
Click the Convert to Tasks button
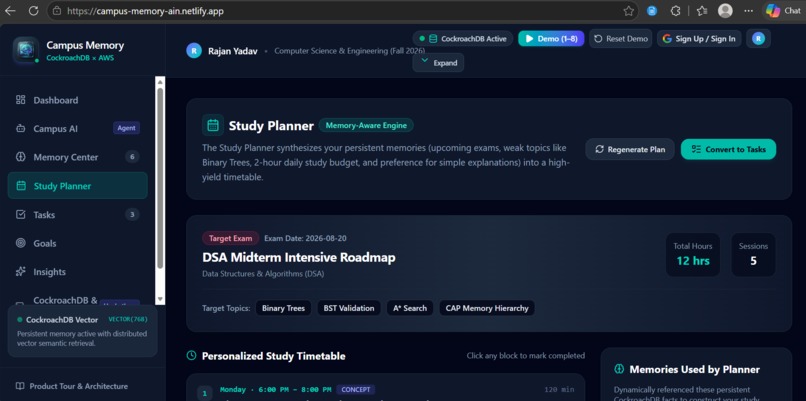click(x=728, y=150)
